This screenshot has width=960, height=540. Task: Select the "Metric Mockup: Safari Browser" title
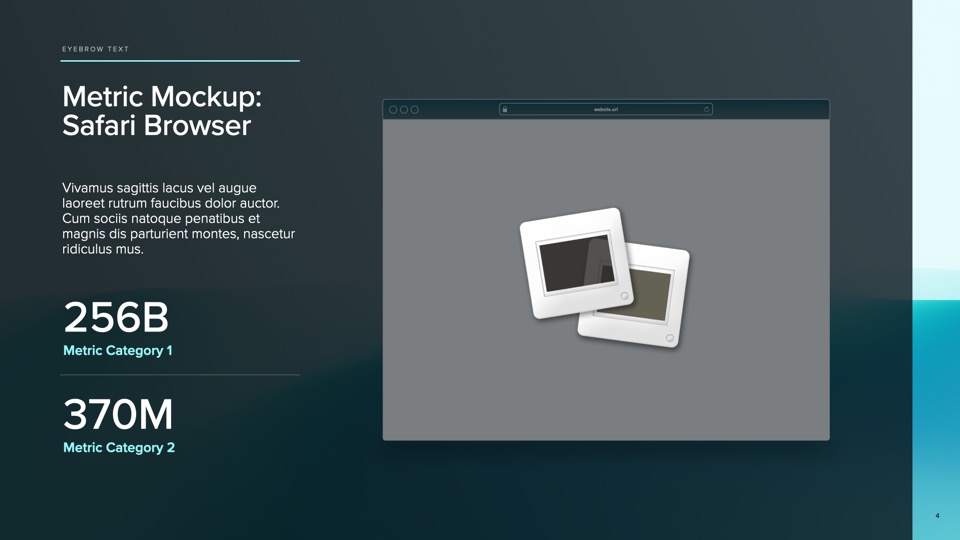pyautogui.click(x=162, y=111)
